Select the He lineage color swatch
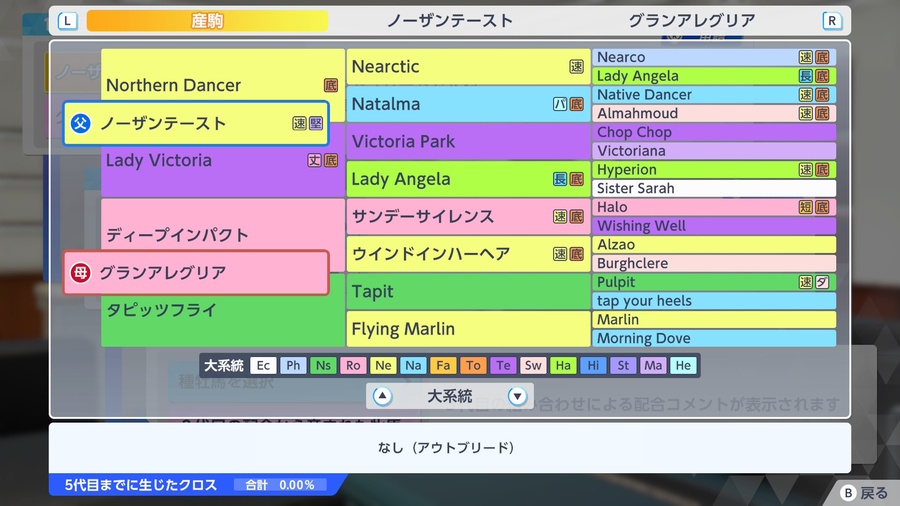The image size is (900, 506). point(683,365)
